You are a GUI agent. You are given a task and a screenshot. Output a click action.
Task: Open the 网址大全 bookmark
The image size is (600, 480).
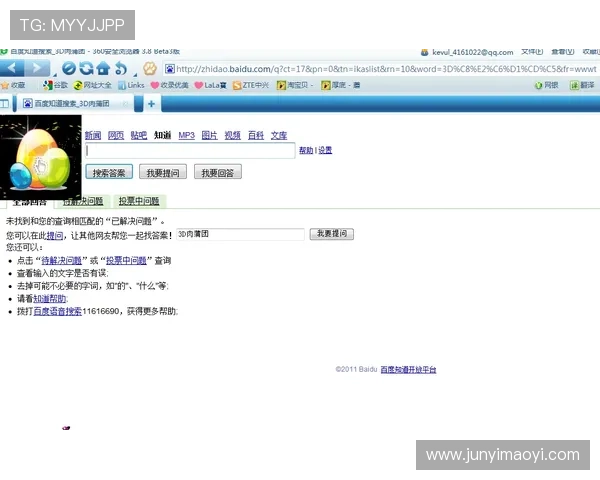(x=92, y=85)
